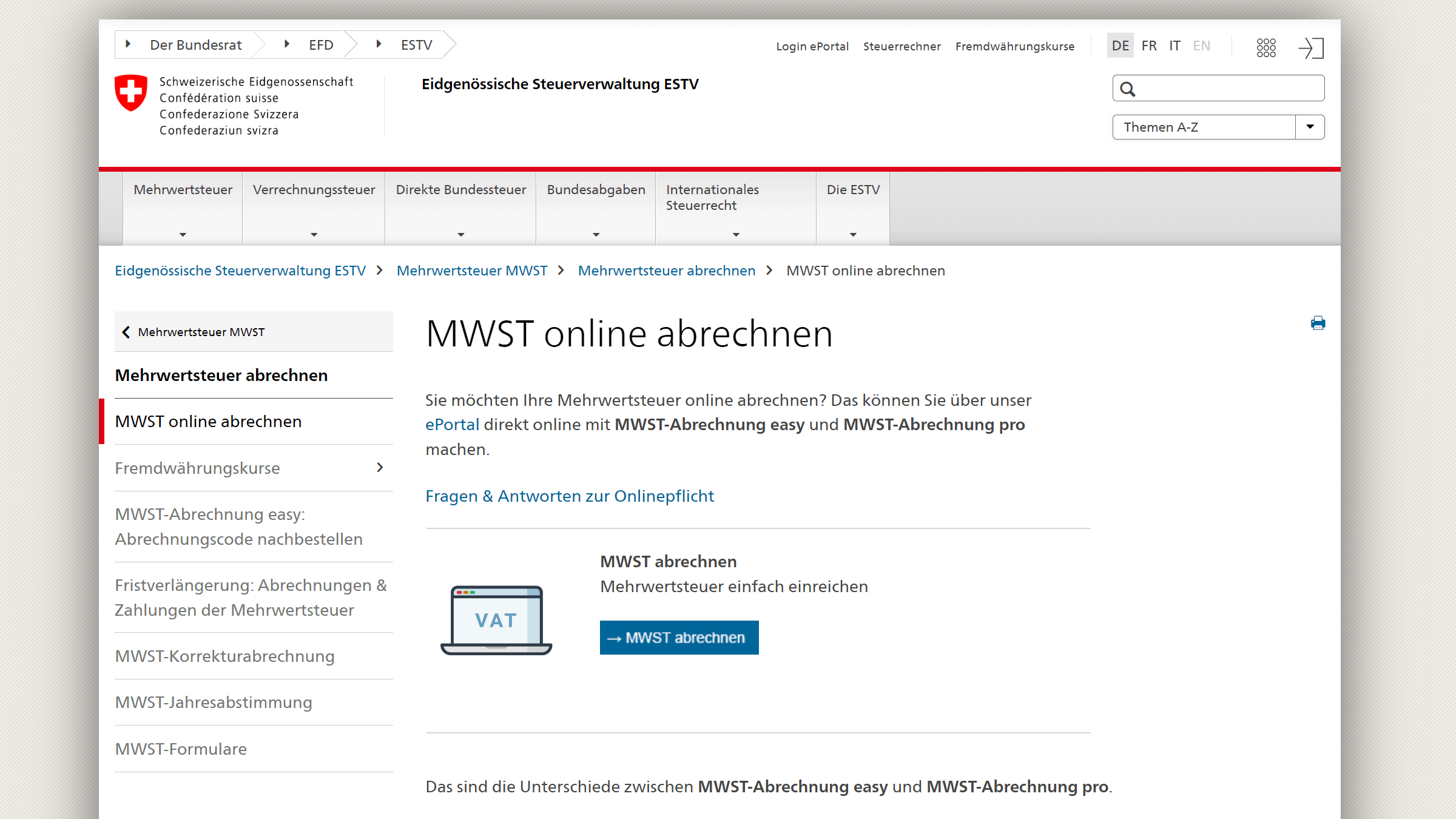Click the search magnifier icon
Viewport: 1456px width, 819px height.
coord(1127,89)
